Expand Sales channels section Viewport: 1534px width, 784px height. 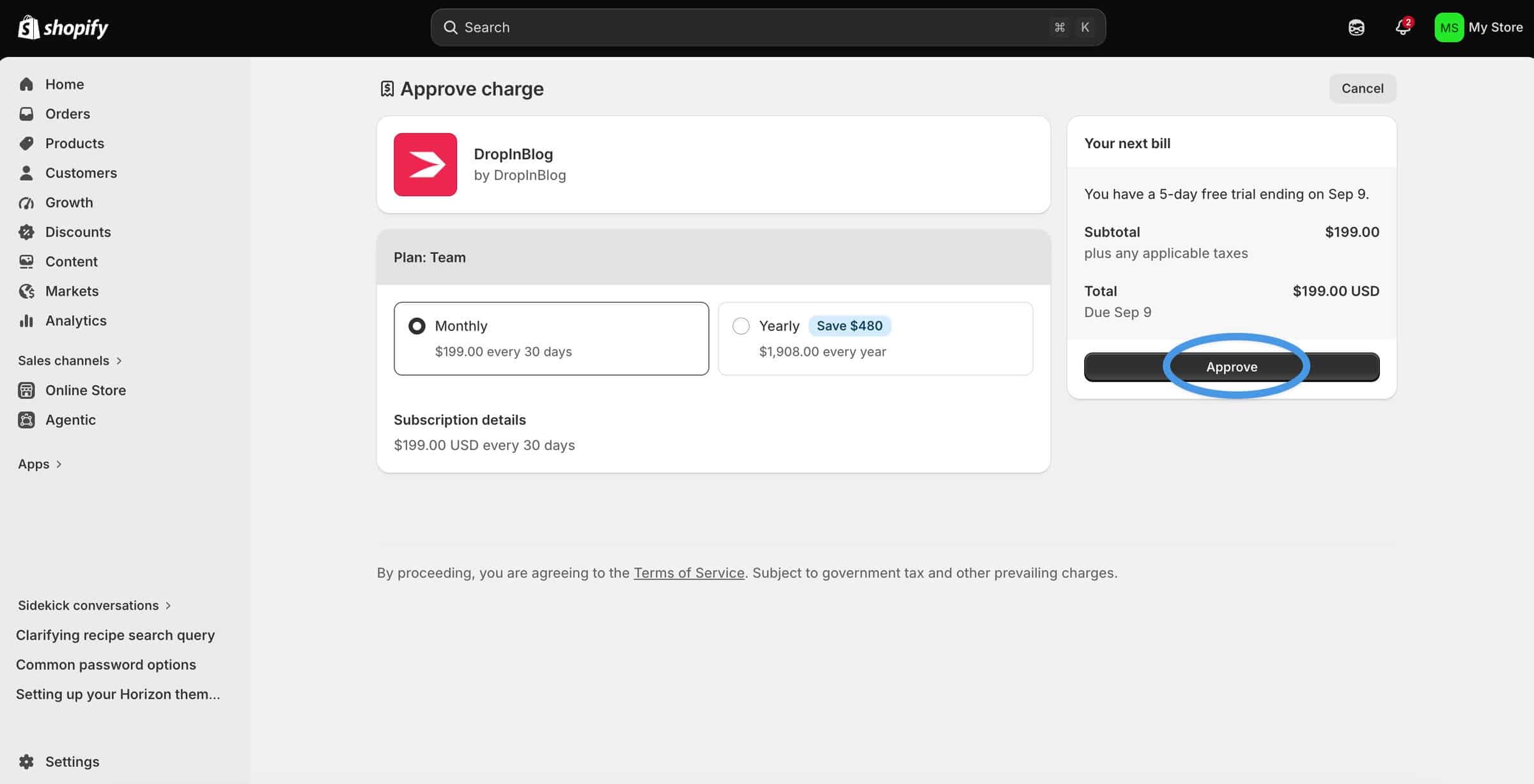(x=70, y=360)
